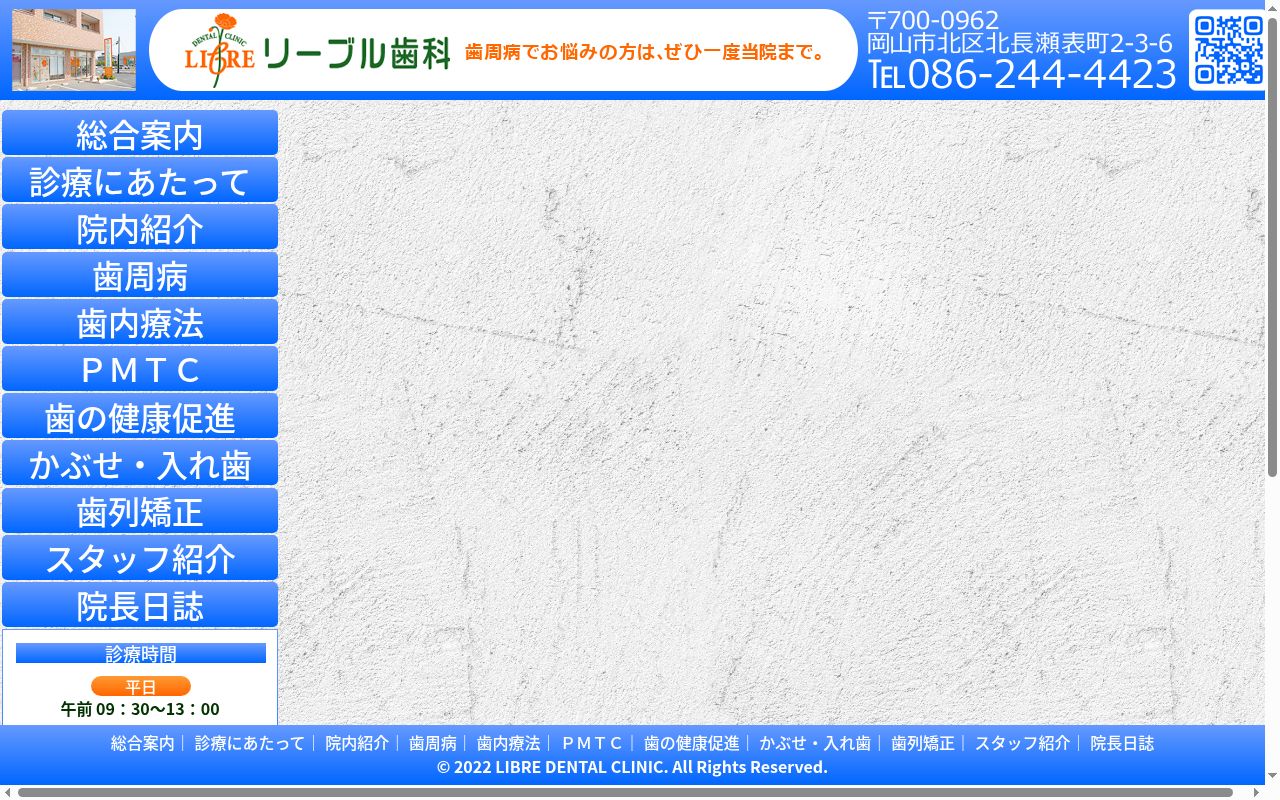Select 院内紹介 sidebar button
The width and height of the screenshot is (1280, 800).
(140, 227)
